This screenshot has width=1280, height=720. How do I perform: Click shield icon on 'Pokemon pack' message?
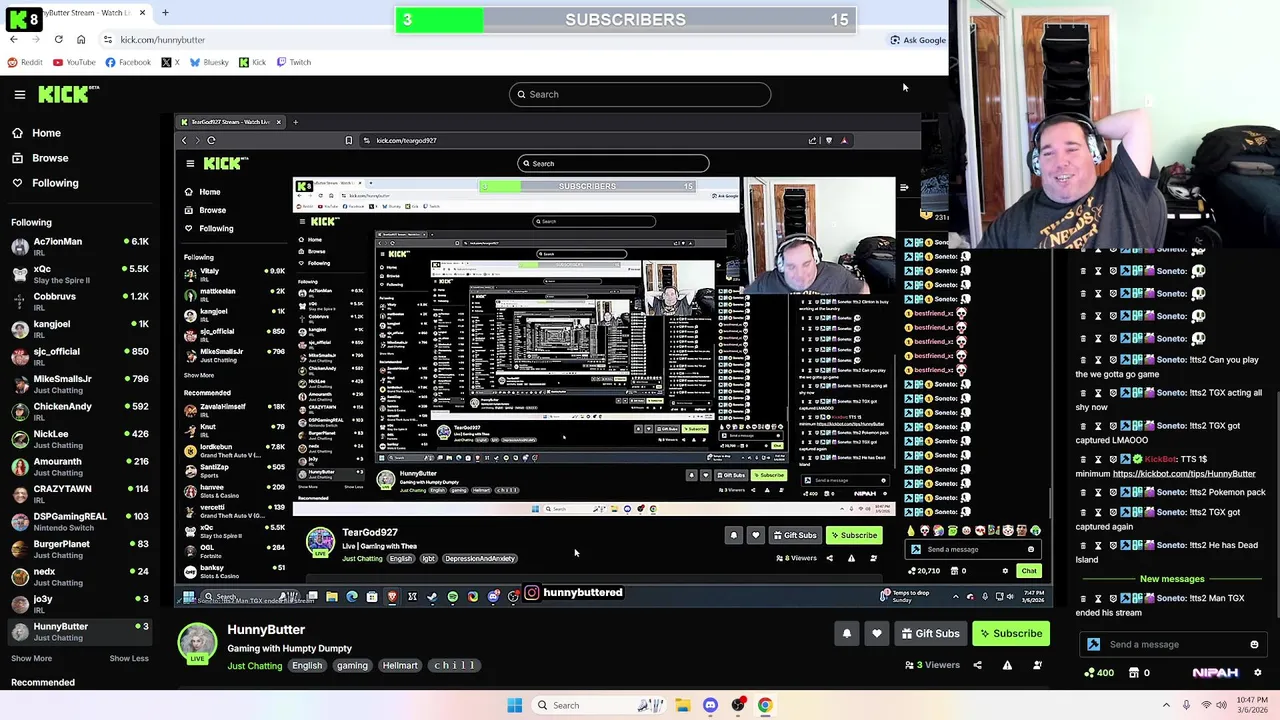(x=1113, y=492)
